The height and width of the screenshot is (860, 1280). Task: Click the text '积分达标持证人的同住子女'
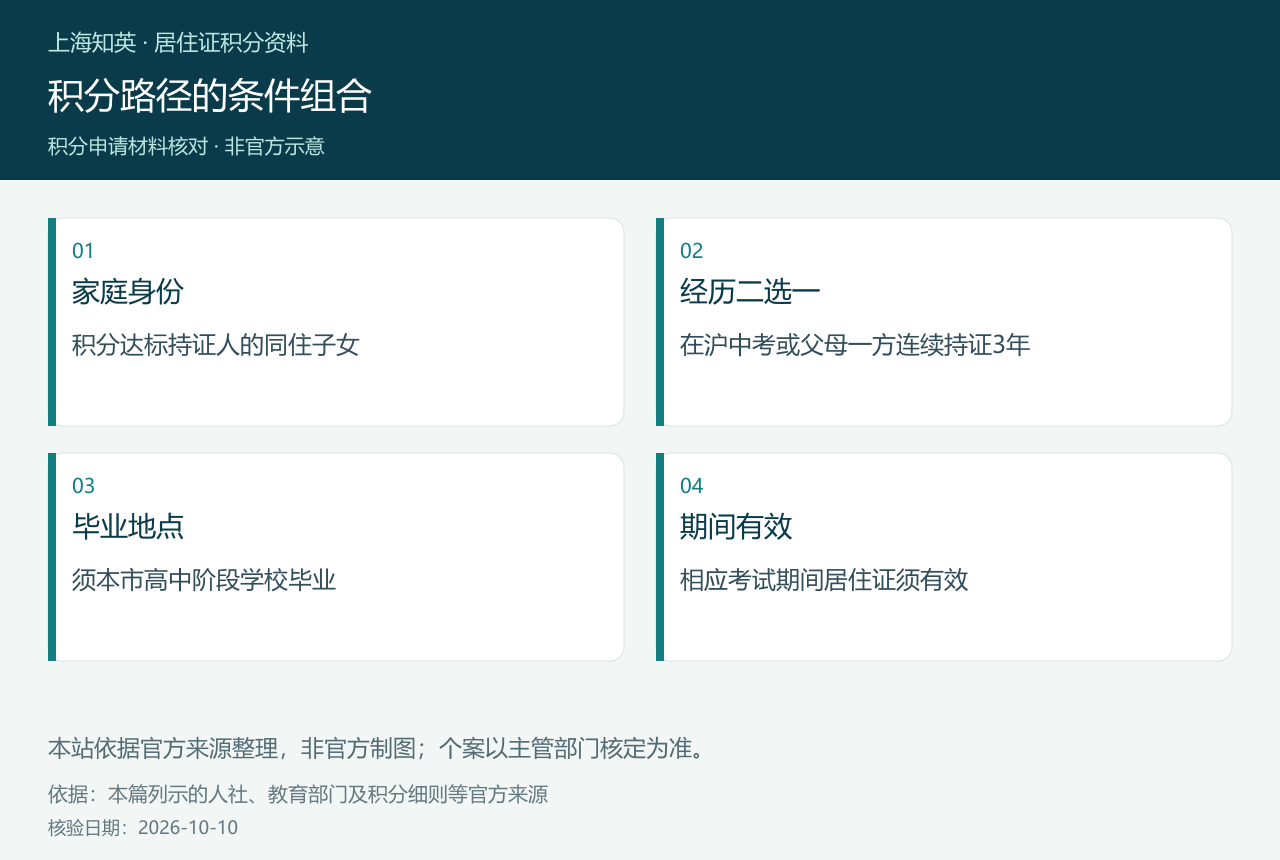(216, 346)
